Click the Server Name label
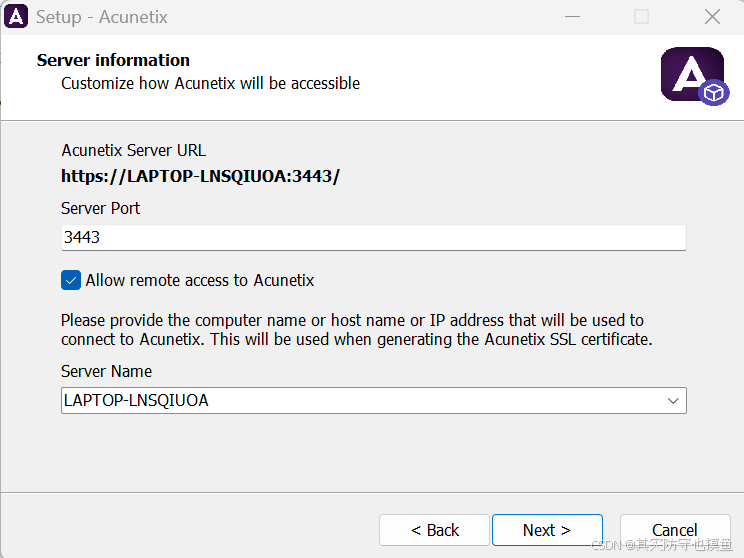744x558 pixels. tap(106, 371)
